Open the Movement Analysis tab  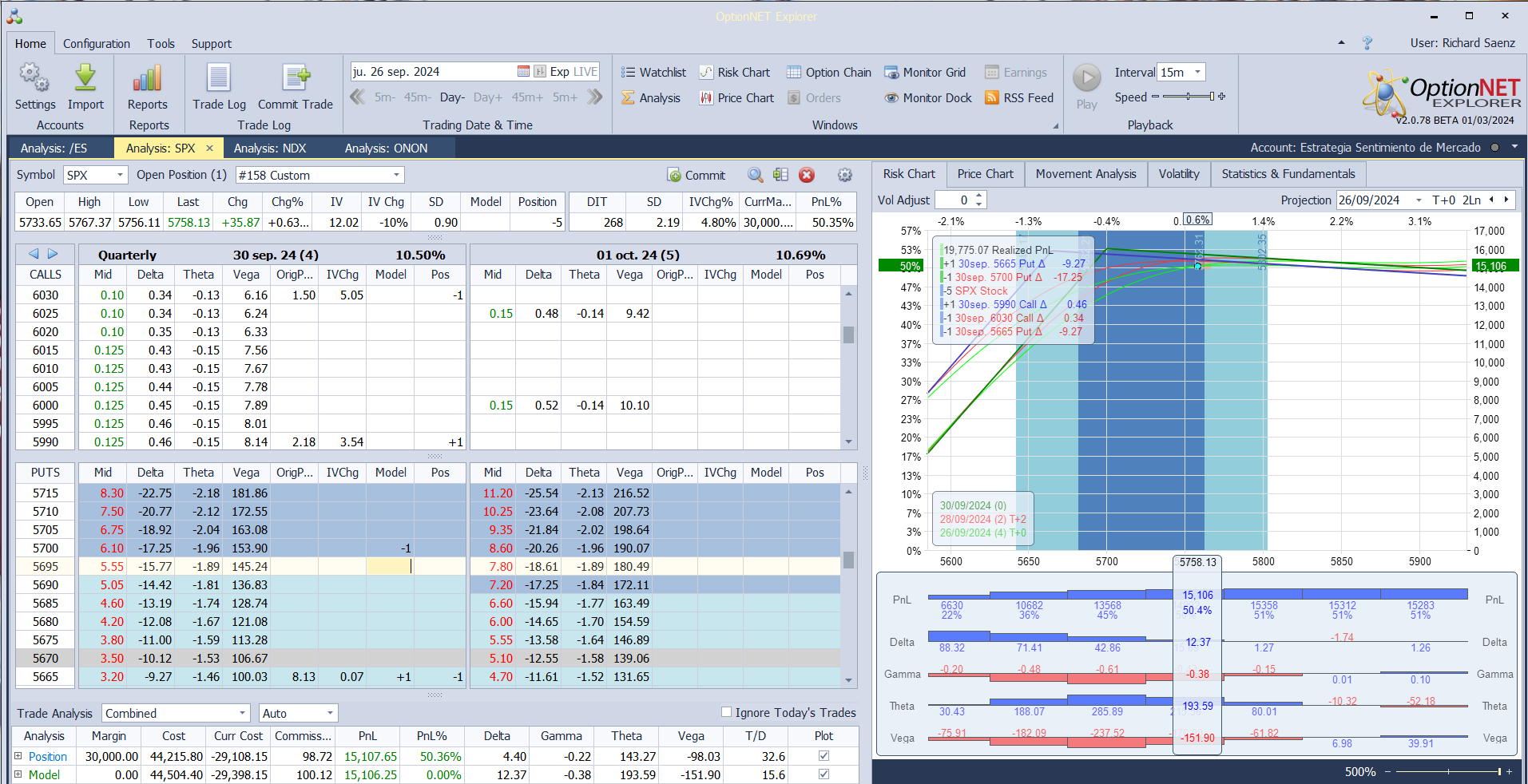(x=1085, y=174)
